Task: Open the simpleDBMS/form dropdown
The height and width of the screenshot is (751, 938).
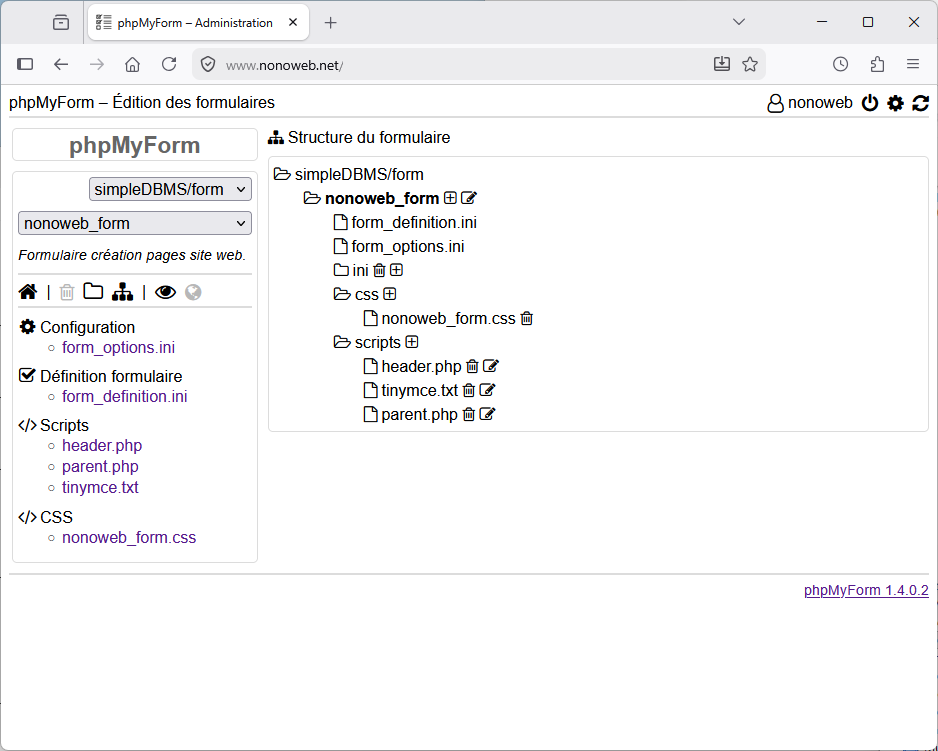Action: coord(170,189)
